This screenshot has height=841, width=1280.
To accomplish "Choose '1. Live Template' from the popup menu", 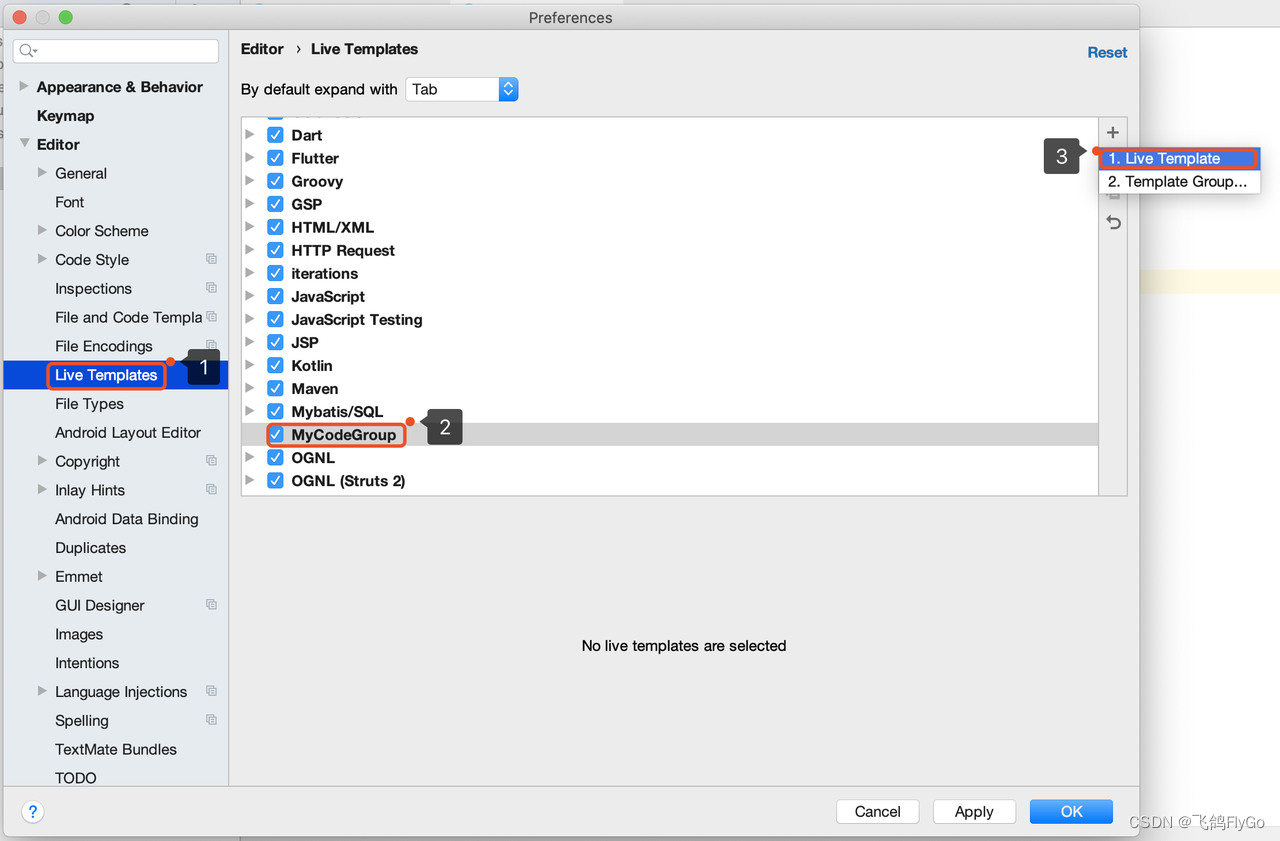I will 1179,158.
